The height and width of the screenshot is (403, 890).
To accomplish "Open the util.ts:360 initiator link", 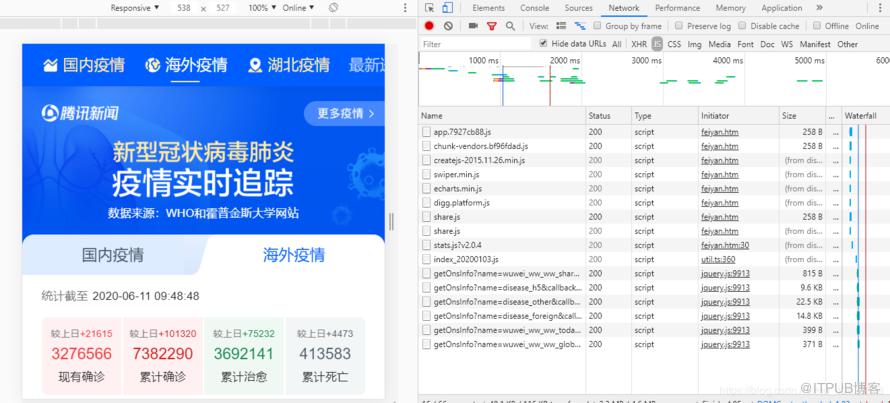I will (x=718, y=259).
